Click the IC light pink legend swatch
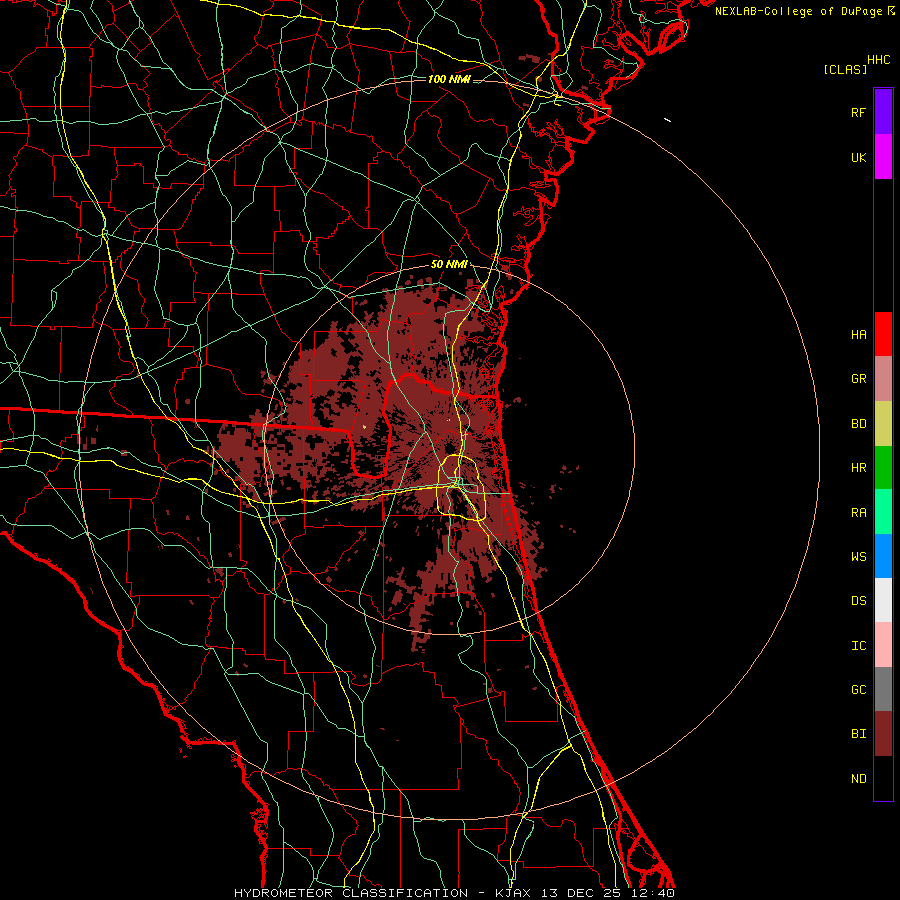900x900 pixels. pyautogui.click(x=883, y=645)
